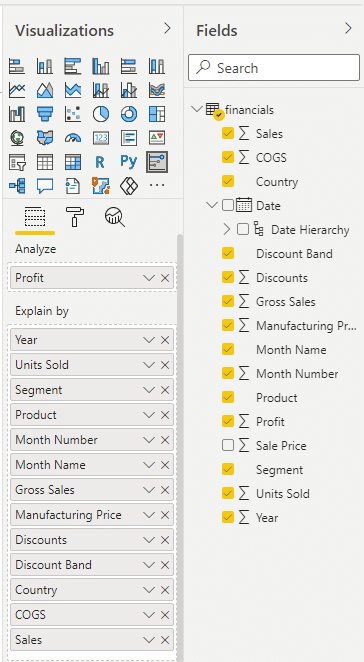Collapse the financials table tree
Viewport: 364px width, 662px height.
click(x=196, y=109)
